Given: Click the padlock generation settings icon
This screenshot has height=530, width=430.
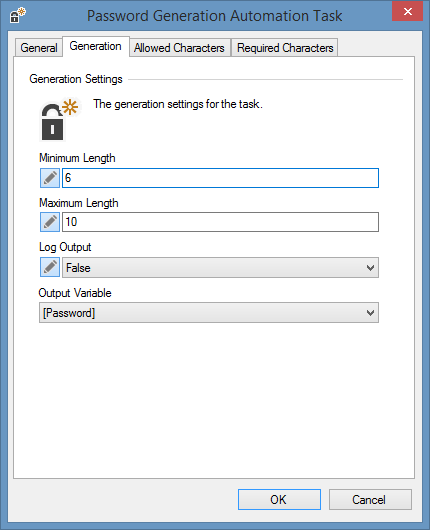Looking at the screenshot, I should click(x=60, y=119).
